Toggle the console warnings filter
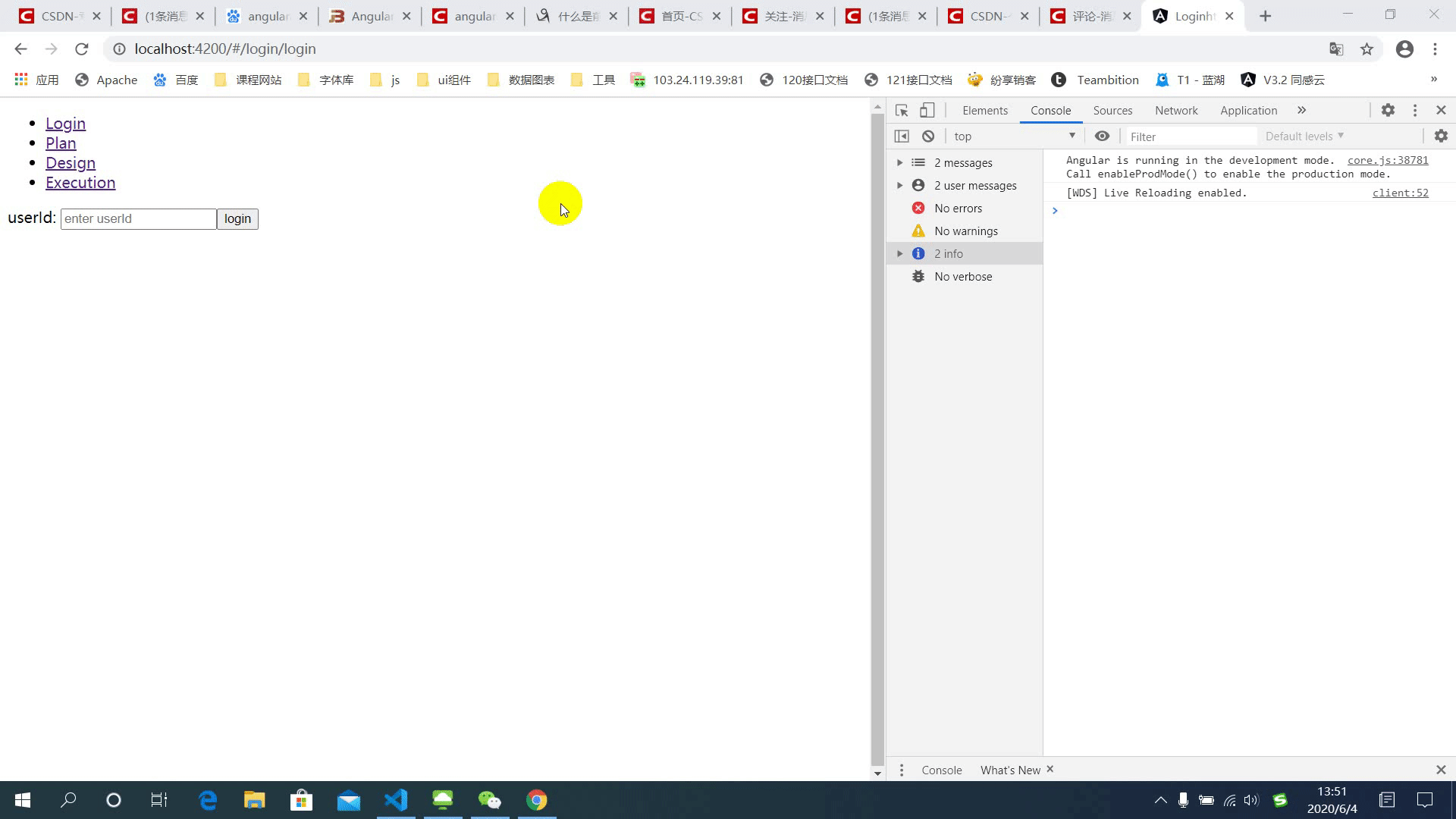1456x819 pixels. 965,230
